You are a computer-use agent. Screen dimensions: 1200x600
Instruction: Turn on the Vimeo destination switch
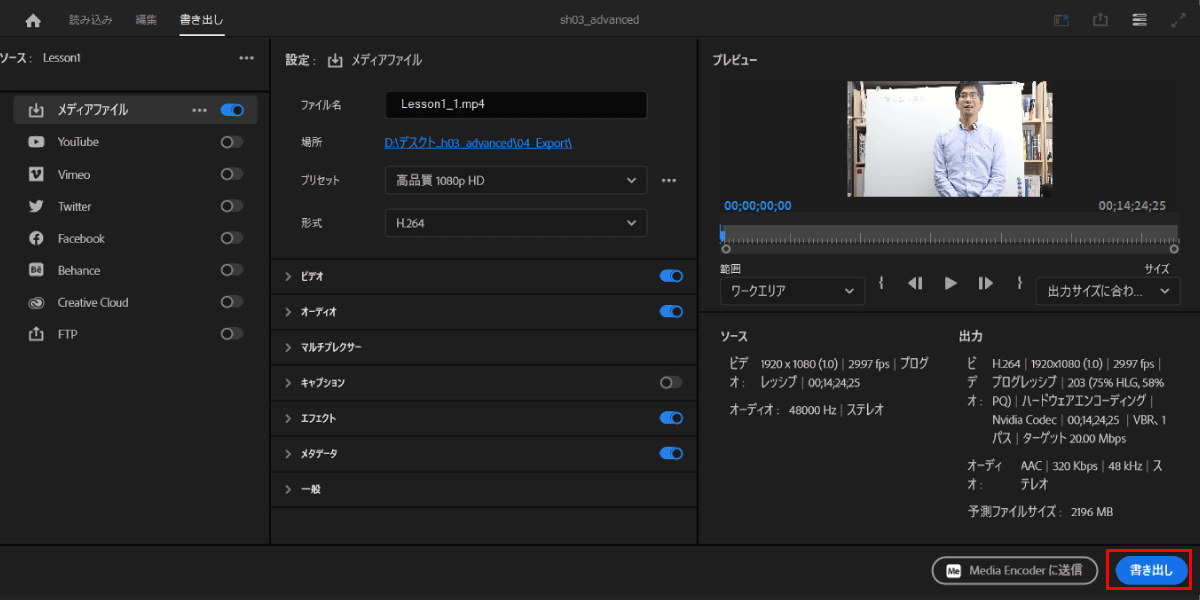click(231, 174)
